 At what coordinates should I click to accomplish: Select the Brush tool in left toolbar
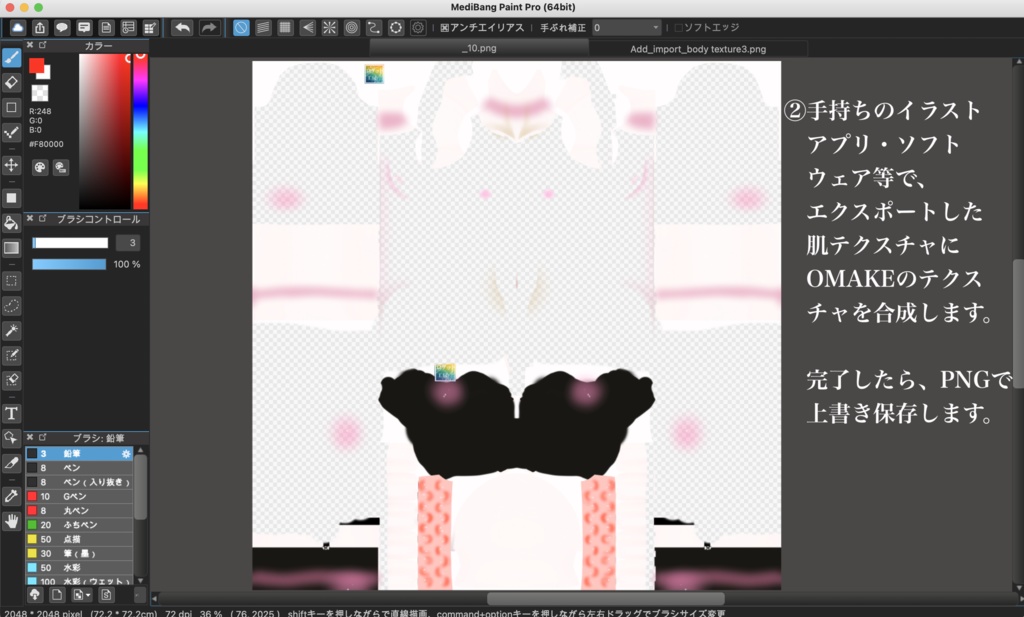[x=12, y=58]
